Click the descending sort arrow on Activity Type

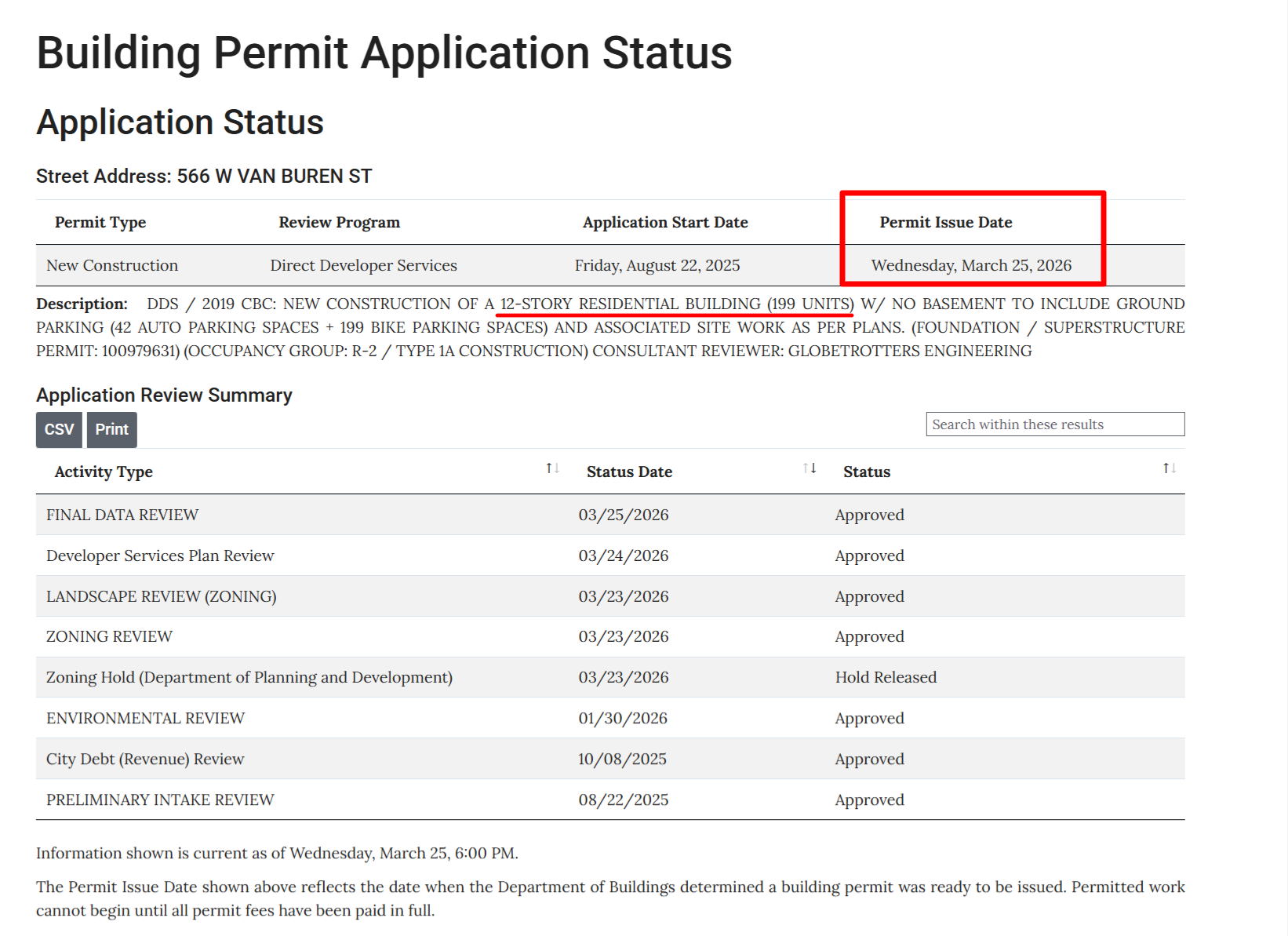tap(555, 468)
